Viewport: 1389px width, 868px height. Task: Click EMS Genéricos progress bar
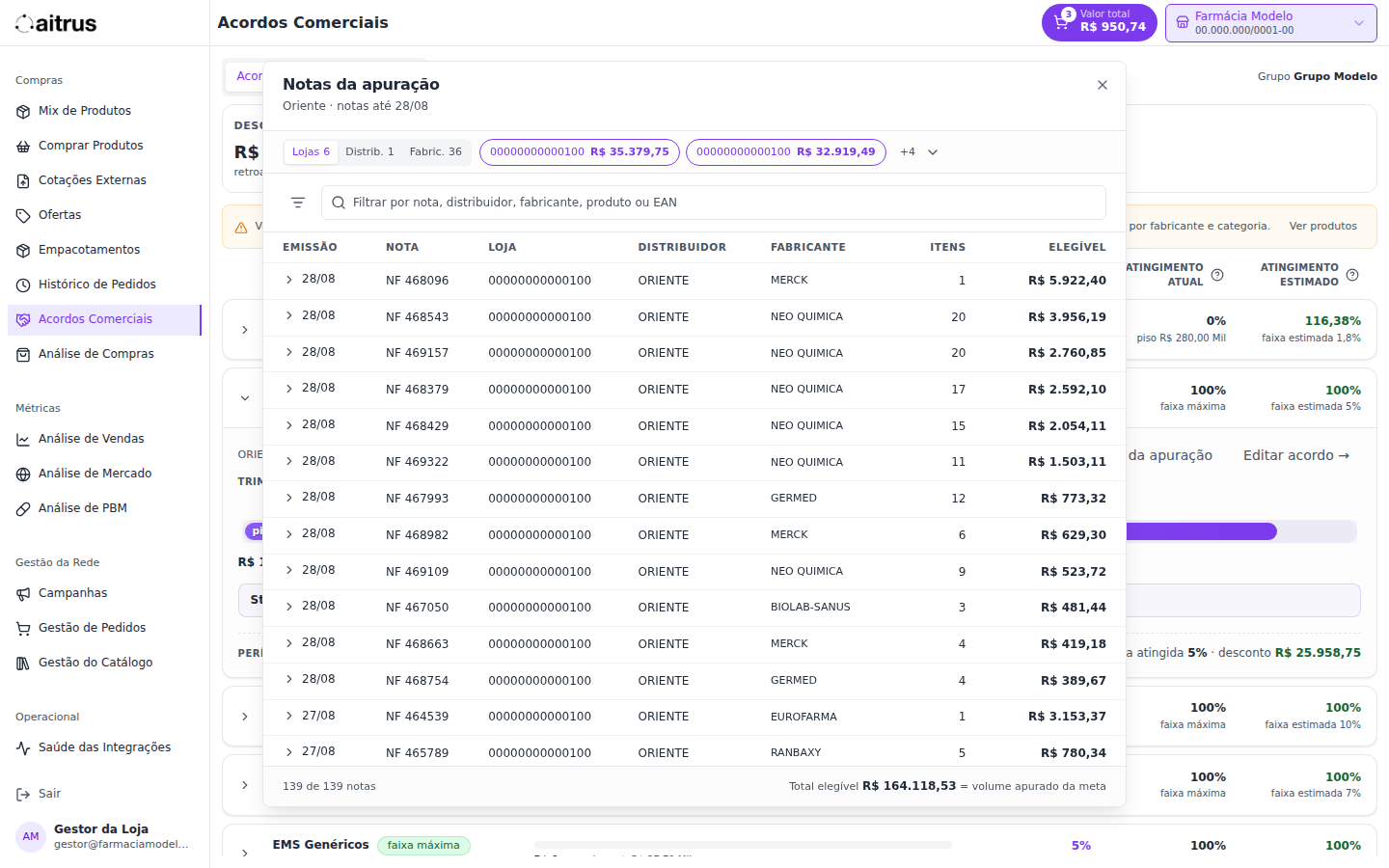click(743, 845)
